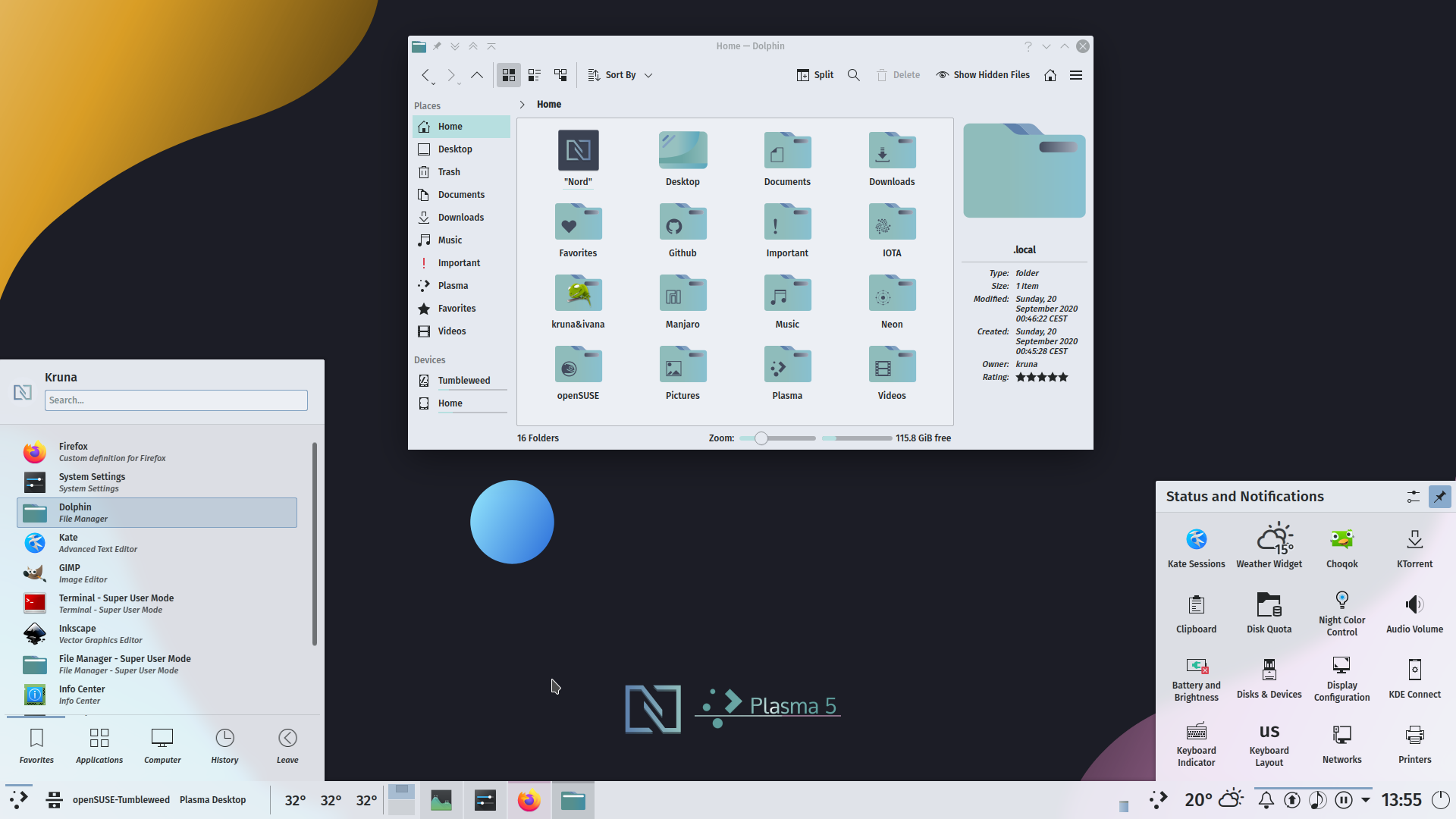Click the Delete button in Dolphin

899,75
